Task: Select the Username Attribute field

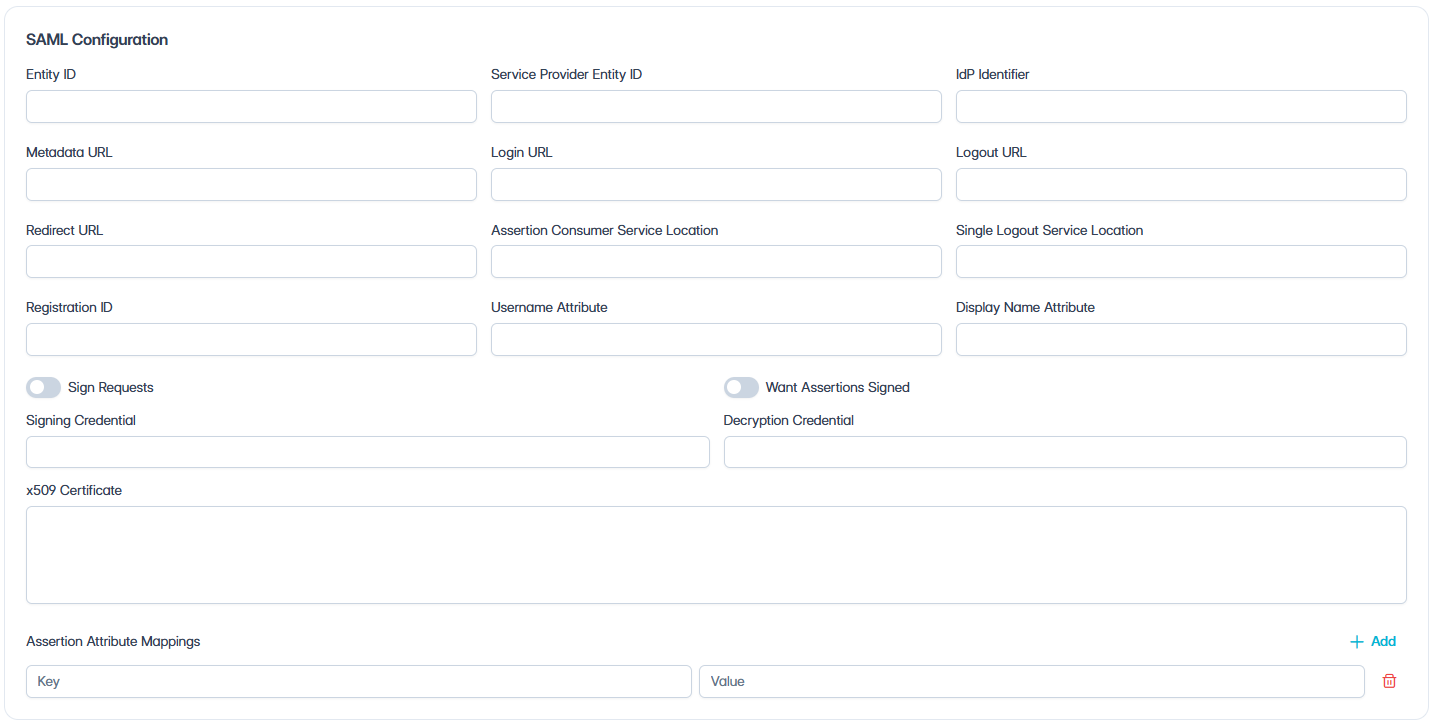Action: coord(716,339)
